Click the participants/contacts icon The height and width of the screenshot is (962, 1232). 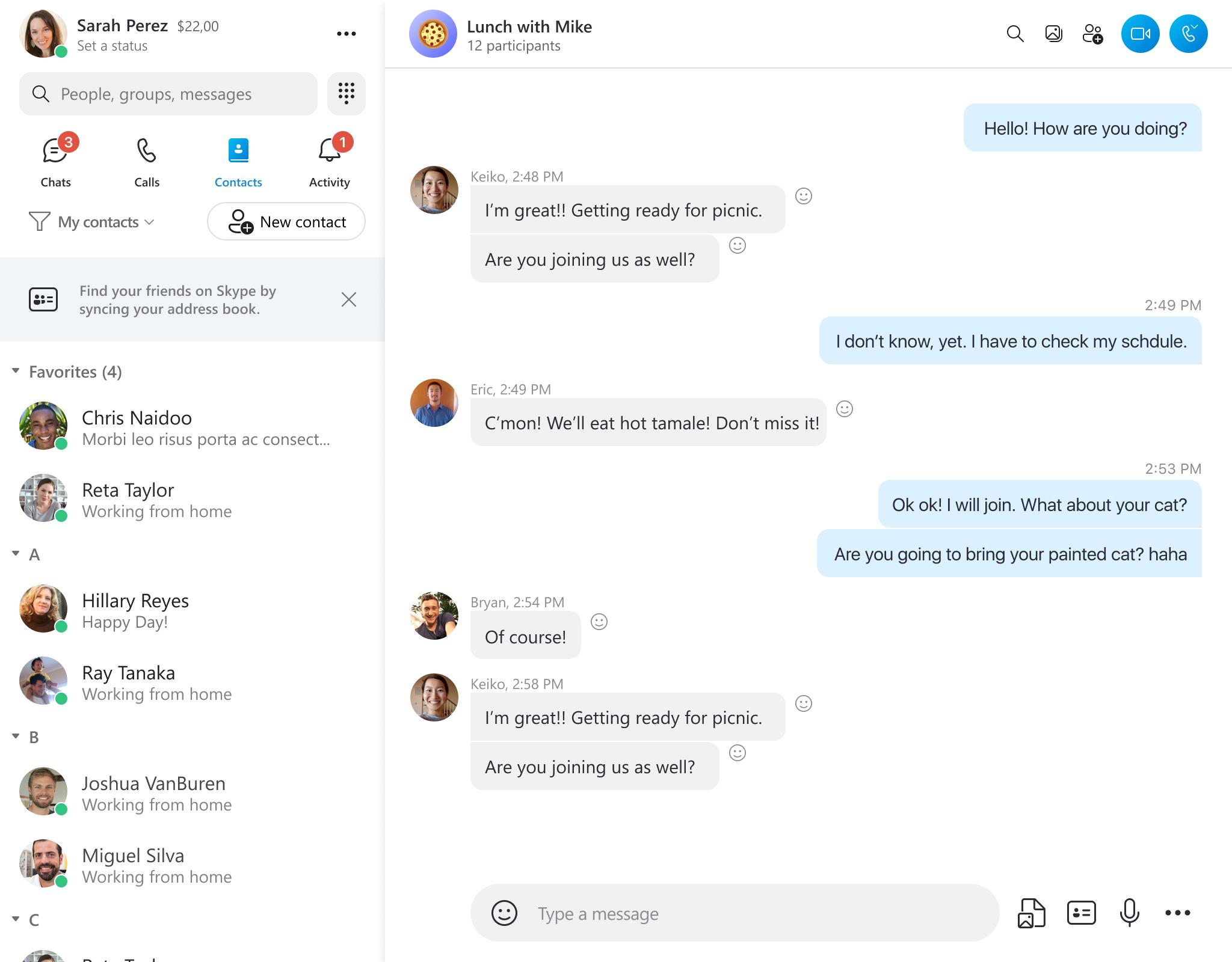point(1093,34)
